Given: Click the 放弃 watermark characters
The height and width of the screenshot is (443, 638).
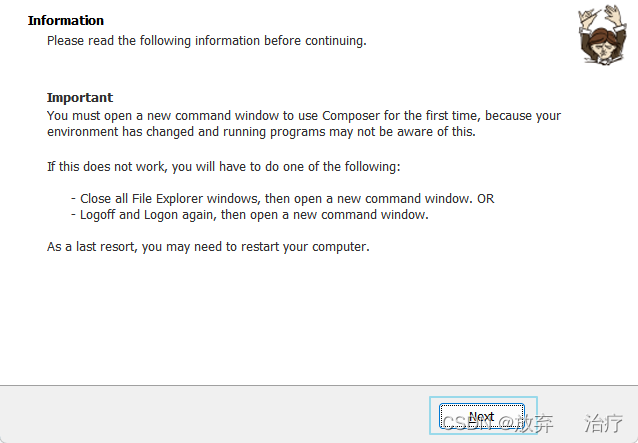Looking at the screenshot, I should (533, 423).
